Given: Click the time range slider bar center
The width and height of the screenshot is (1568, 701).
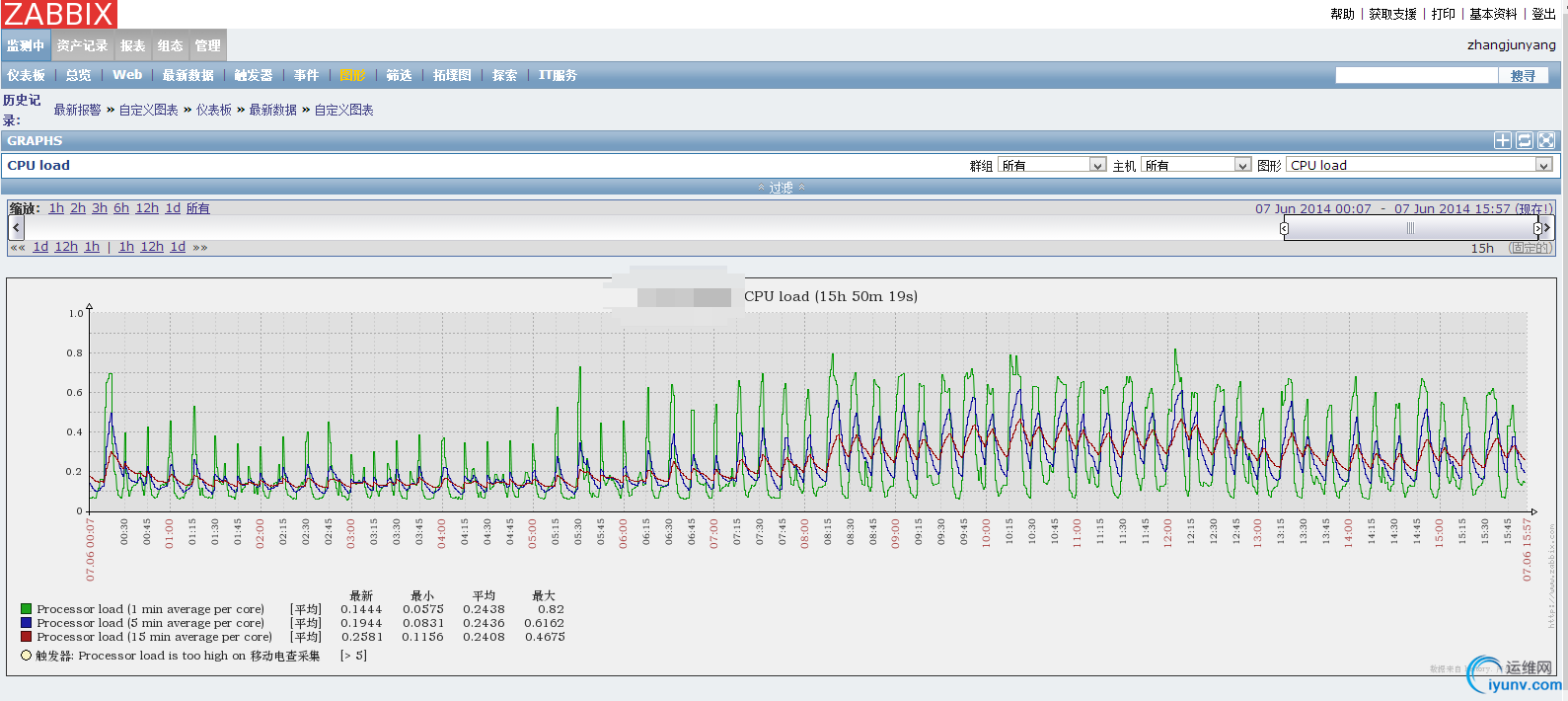Looking at the screenshot, I should 1410,228.
